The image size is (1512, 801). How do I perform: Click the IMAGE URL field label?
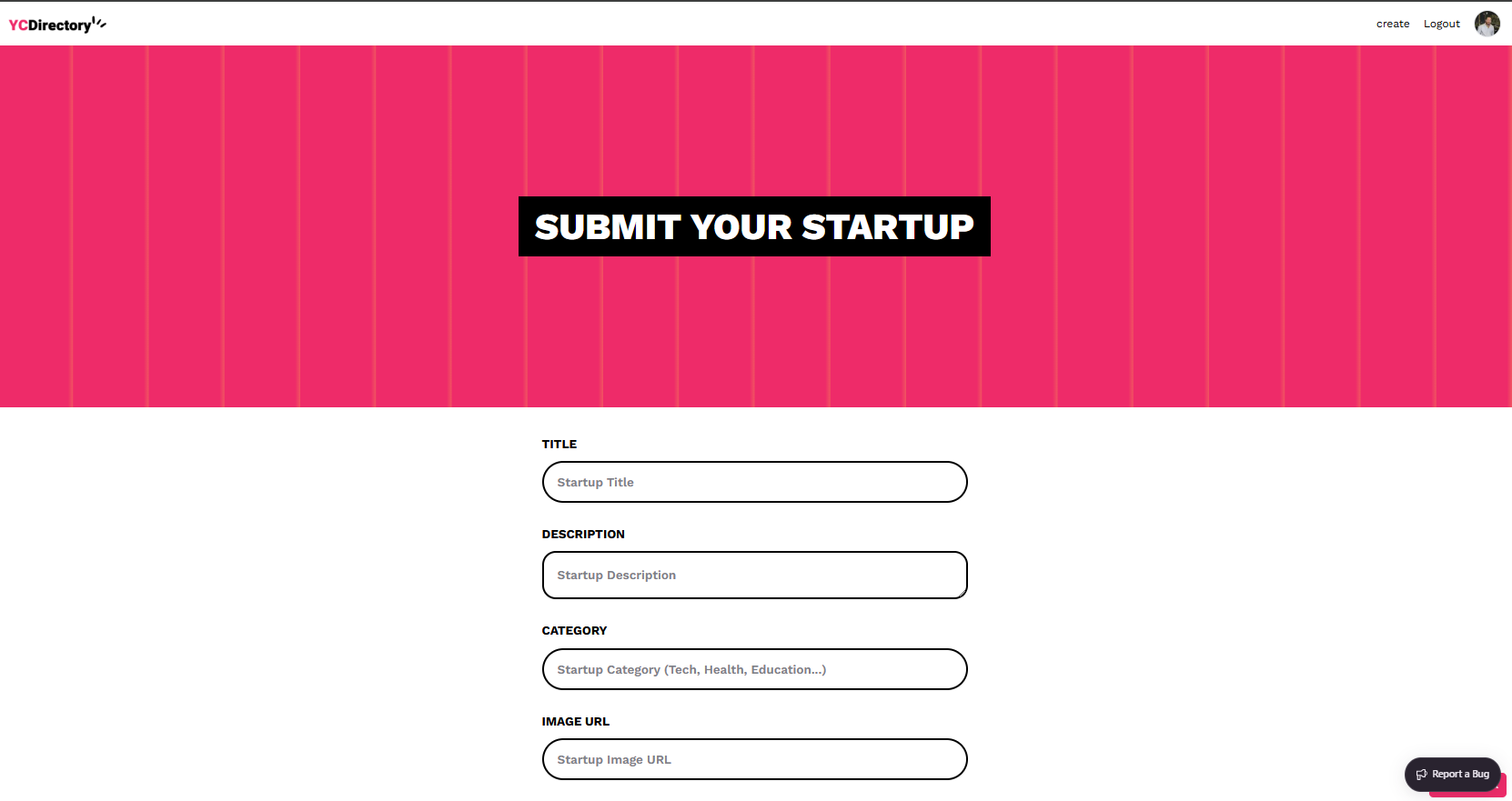point(576,722)
